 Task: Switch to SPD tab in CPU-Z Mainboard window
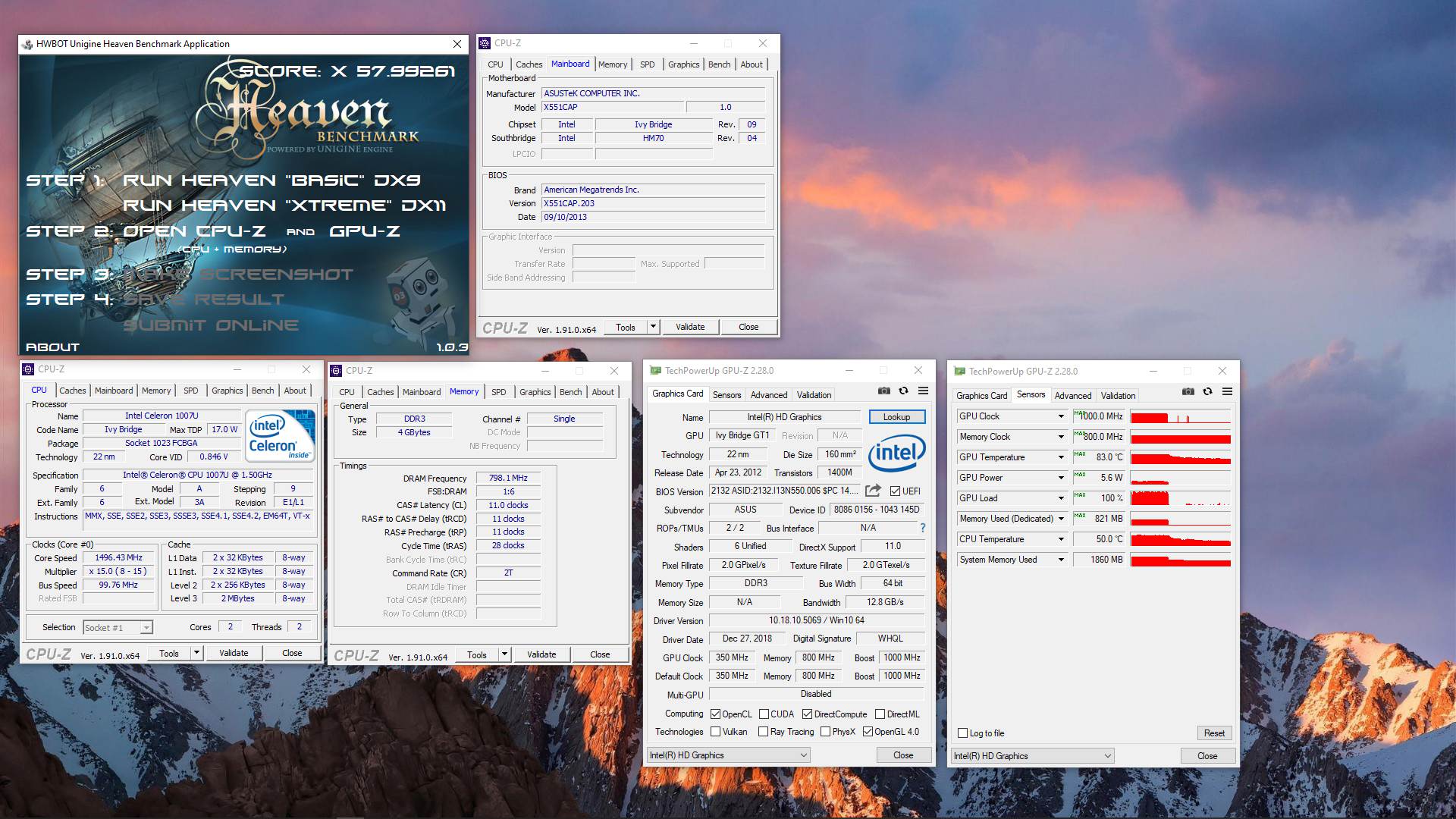tap(647, 64)
